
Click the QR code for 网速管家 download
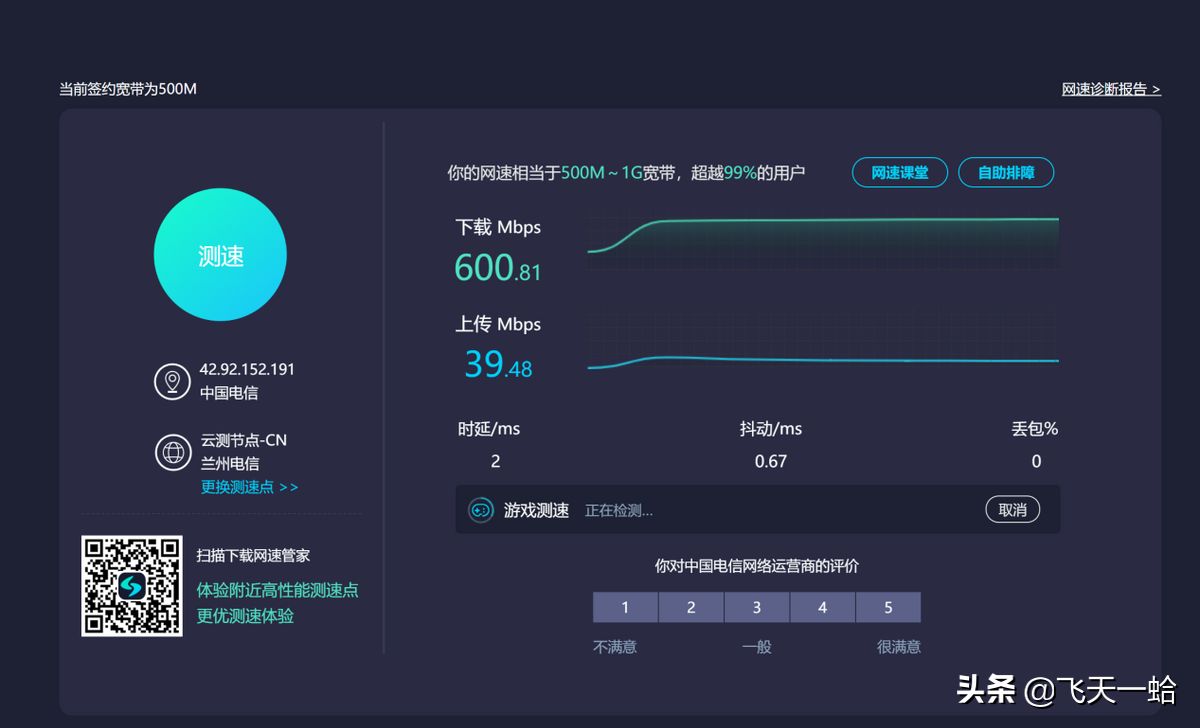tap(132, 586)
